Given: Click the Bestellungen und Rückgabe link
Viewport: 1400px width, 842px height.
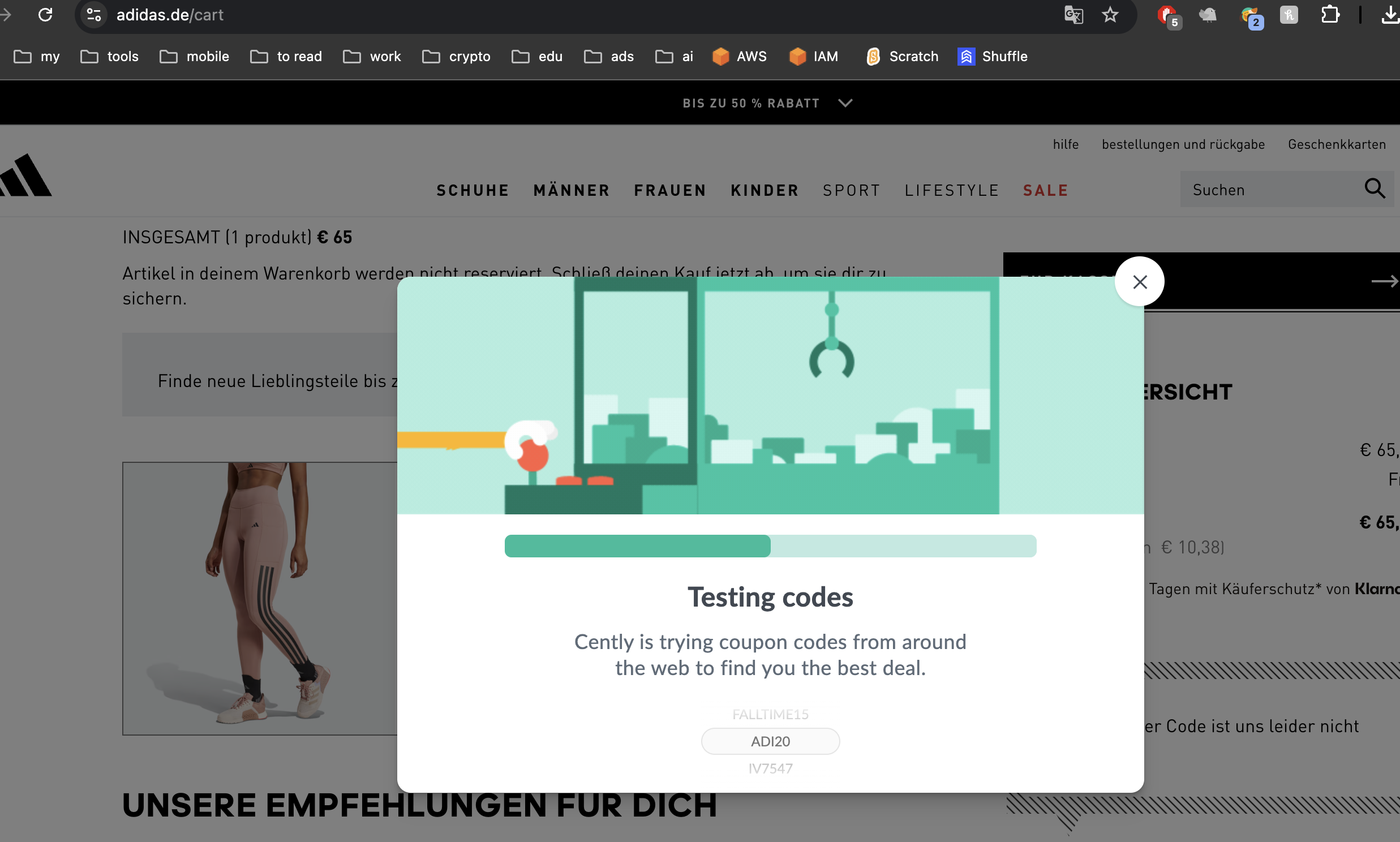Looking at the screenshot, I should coord(1183,143).
